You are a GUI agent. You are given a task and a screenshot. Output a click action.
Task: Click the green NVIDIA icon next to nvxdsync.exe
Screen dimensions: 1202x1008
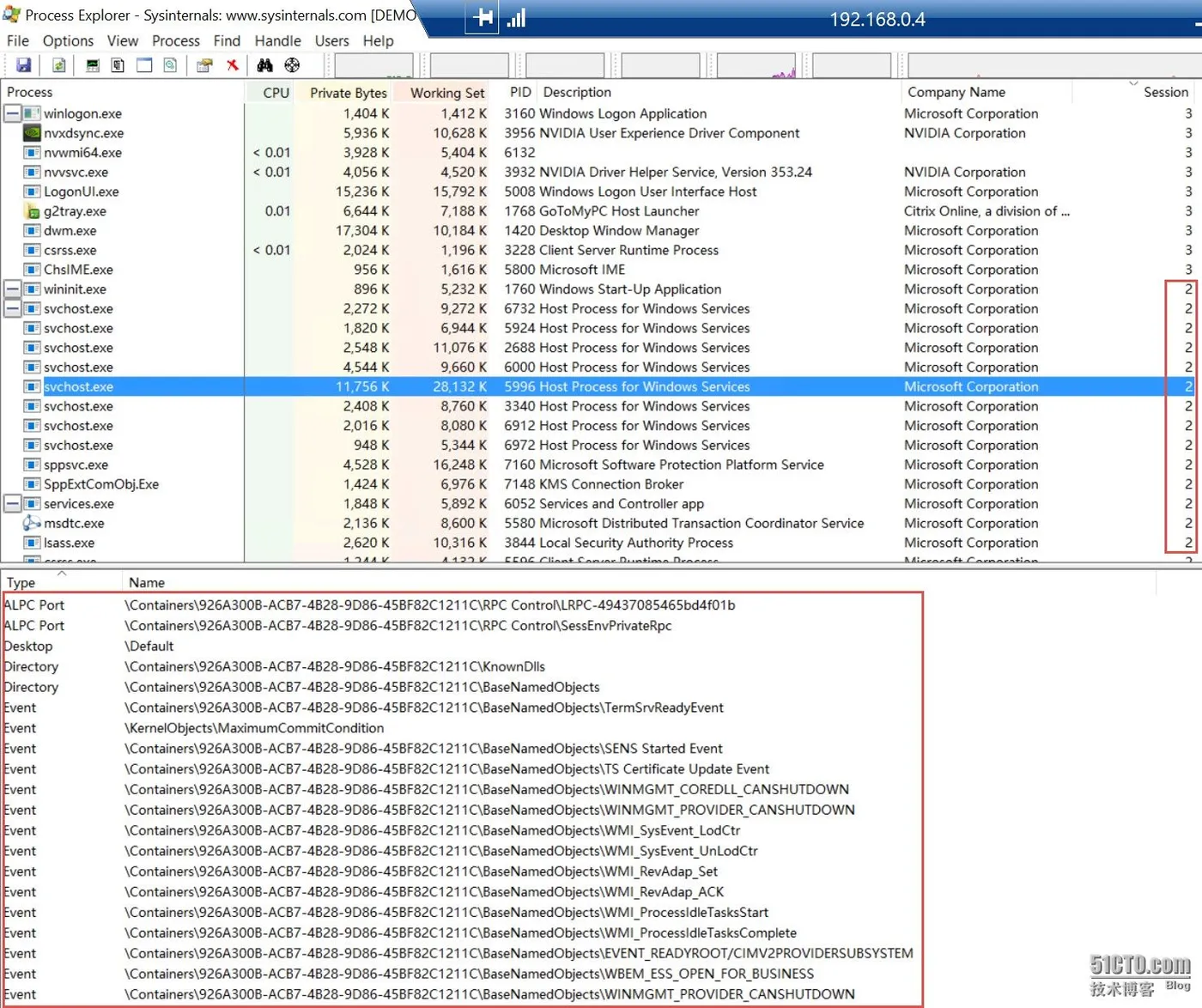32,133
